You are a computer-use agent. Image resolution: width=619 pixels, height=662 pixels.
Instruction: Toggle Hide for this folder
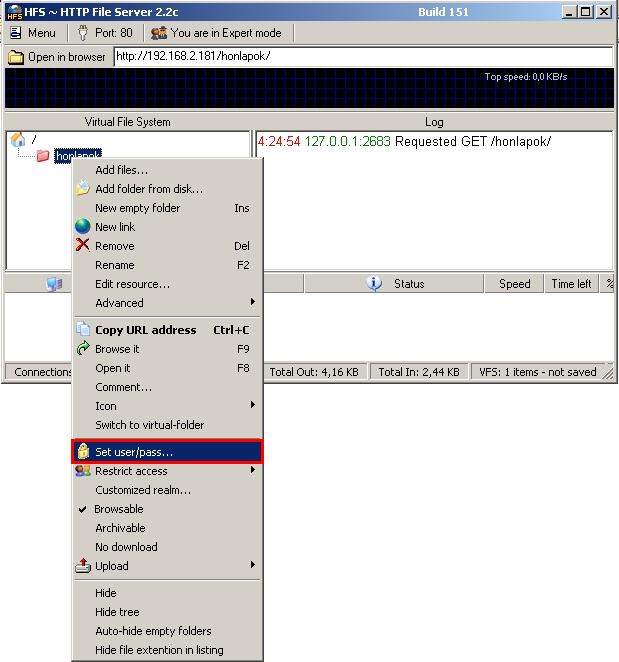[167, 593]
